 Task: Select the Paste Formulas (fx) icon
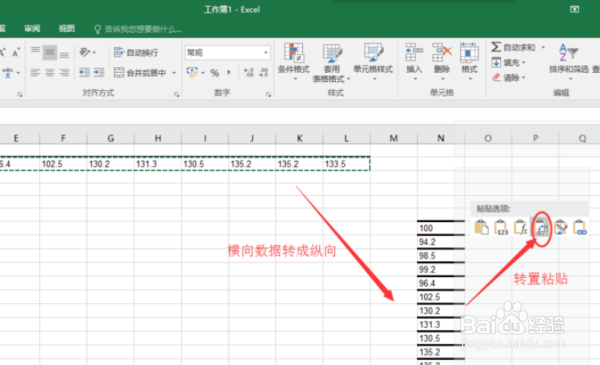point(521,227)
